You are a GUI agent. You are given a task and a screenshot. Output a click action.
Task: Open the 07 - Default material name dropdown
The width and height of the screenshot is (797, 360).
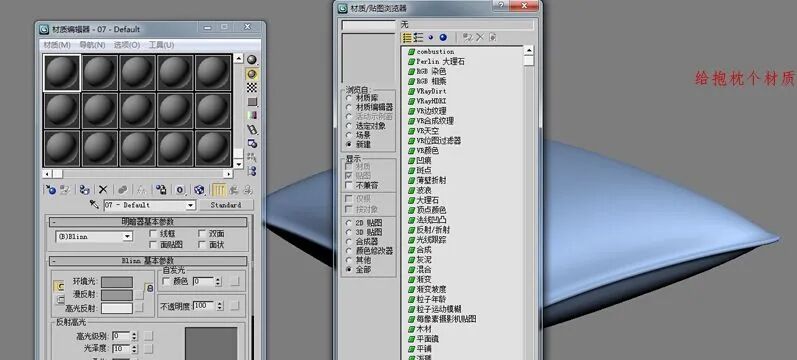(191, 205)
